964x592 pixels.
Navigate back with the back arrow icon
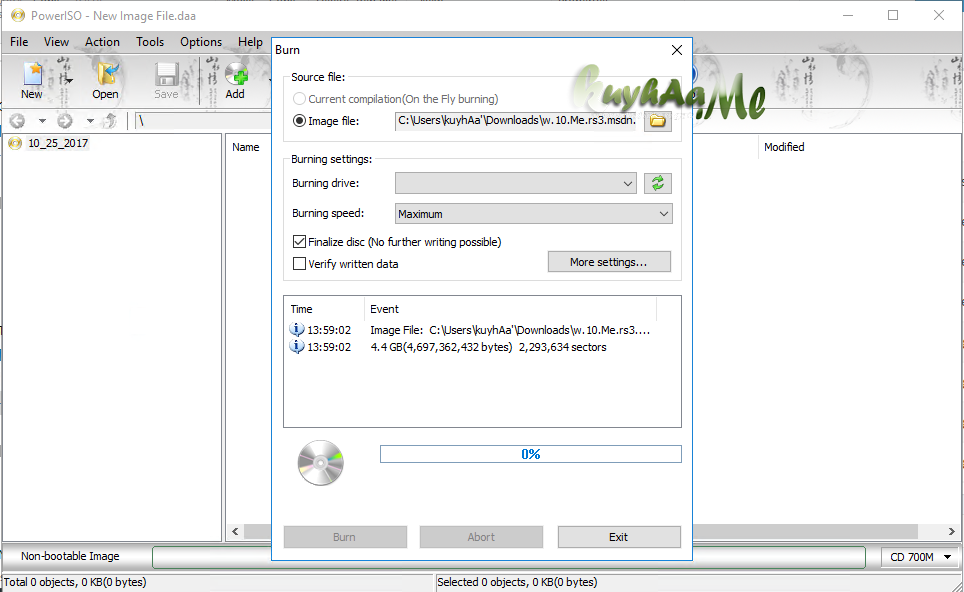coord(18,120)
